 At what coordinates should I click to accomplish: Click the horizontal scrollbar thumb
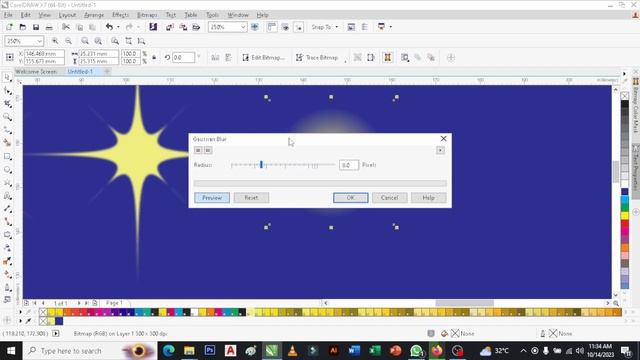tap(464, 303)
